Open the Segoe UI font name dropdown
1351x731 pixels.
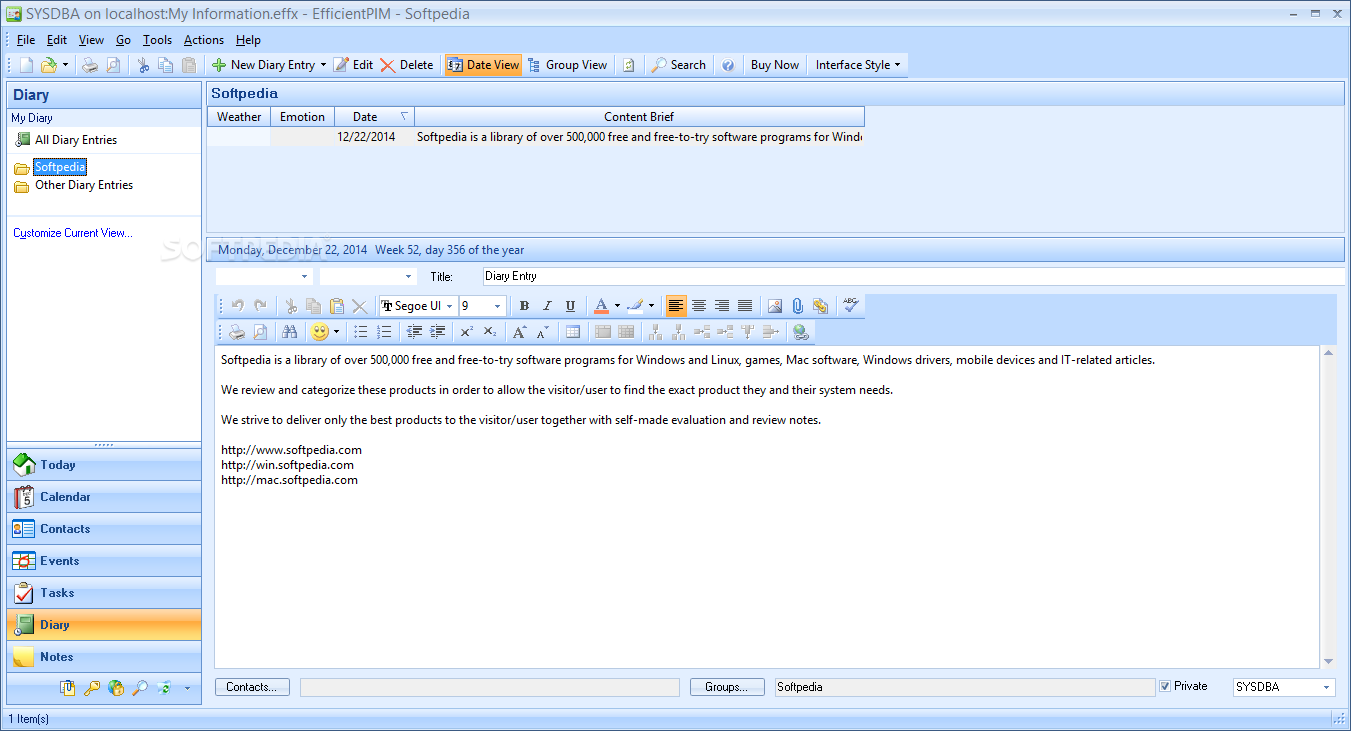point(450,306)
